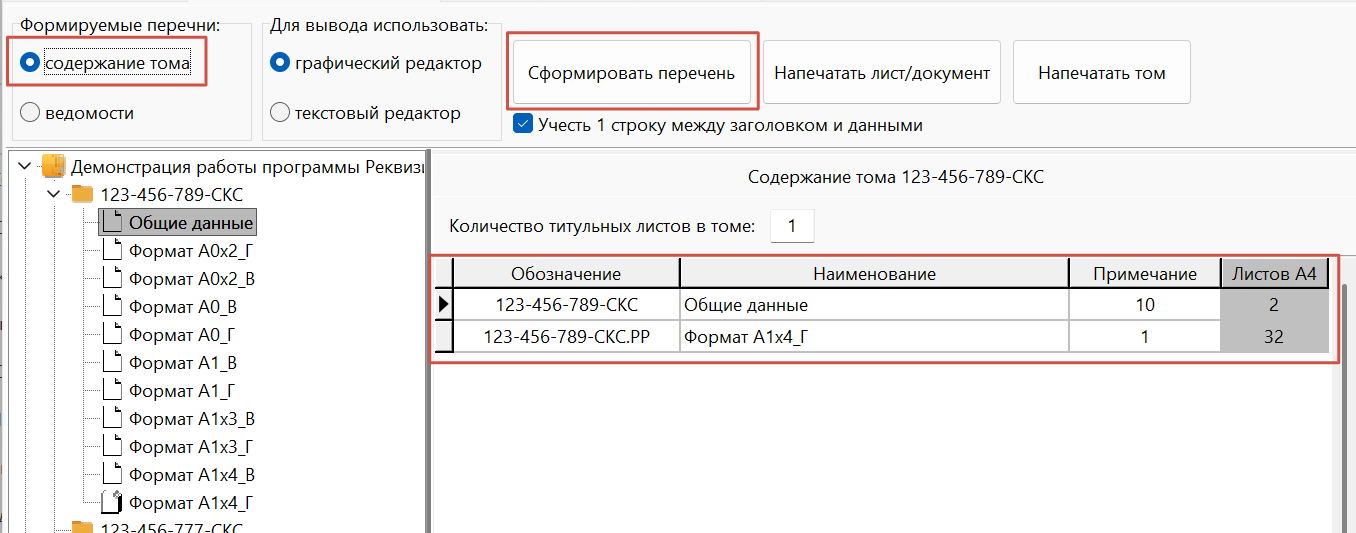Screen dimensions: 1356x533
Task: Click the sheet icon beside «Формат A1x3_В»
Action: pos(111,418)
